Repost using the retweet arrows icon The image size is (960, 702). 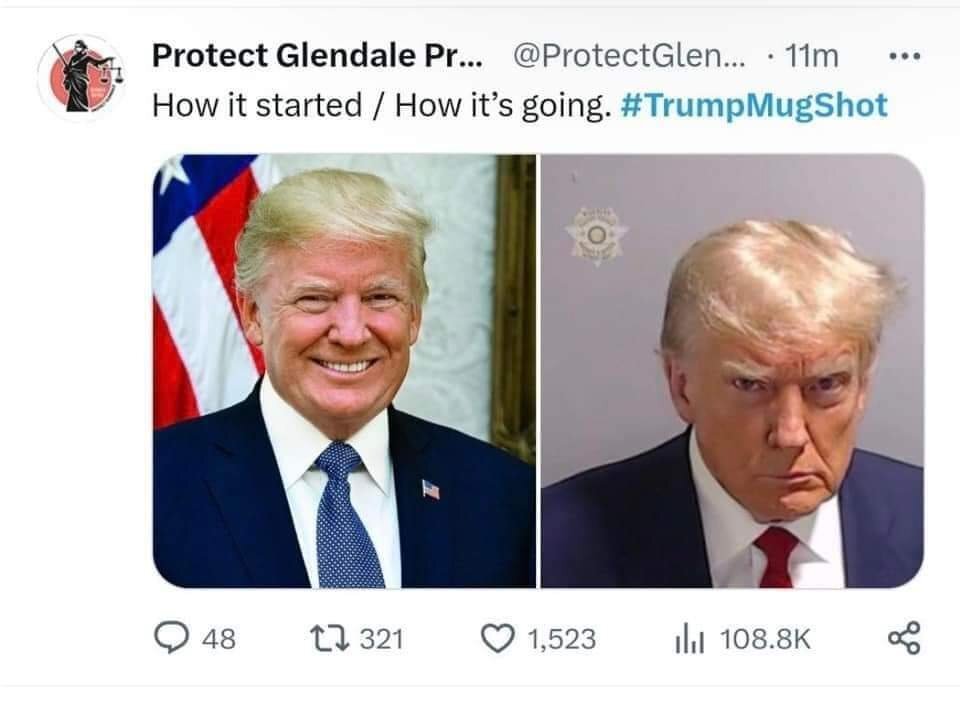329,638
